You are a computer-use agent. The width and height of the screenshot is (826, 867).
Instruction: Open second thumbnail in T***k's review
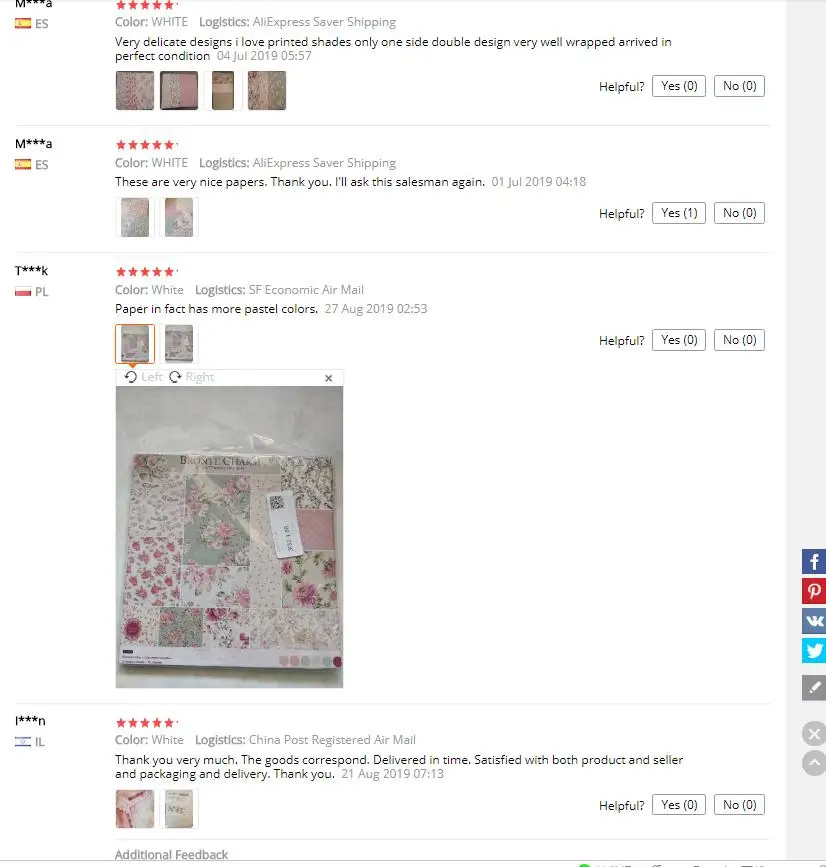pyautogui.click(x=179, y=344)
